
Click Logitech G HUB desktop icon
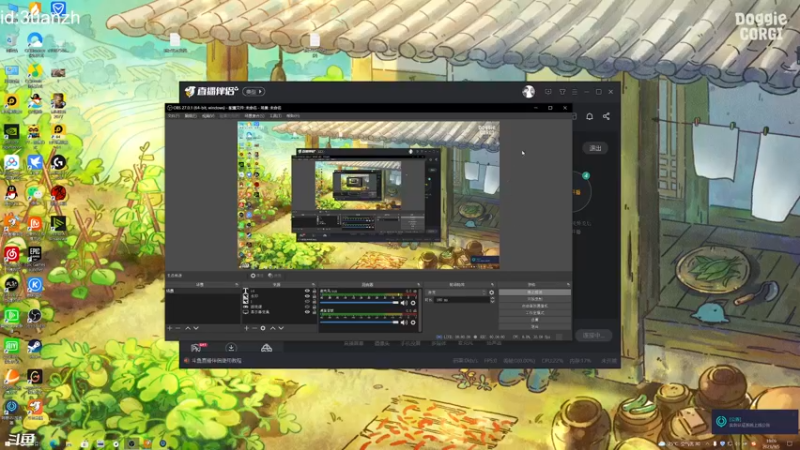coord(58,162)
